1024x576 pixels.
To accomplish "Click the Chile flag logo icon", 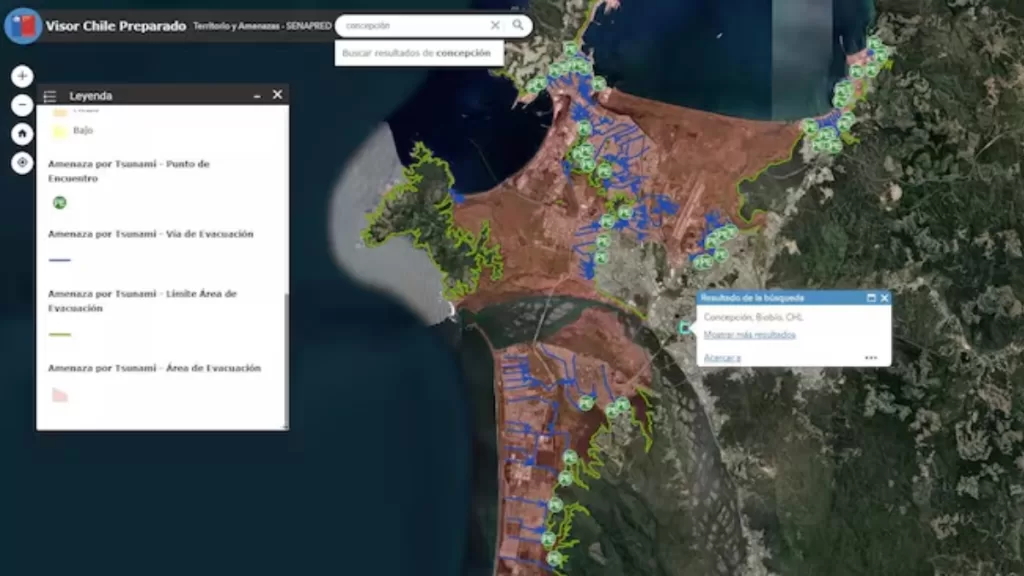I will pos(22,25).
